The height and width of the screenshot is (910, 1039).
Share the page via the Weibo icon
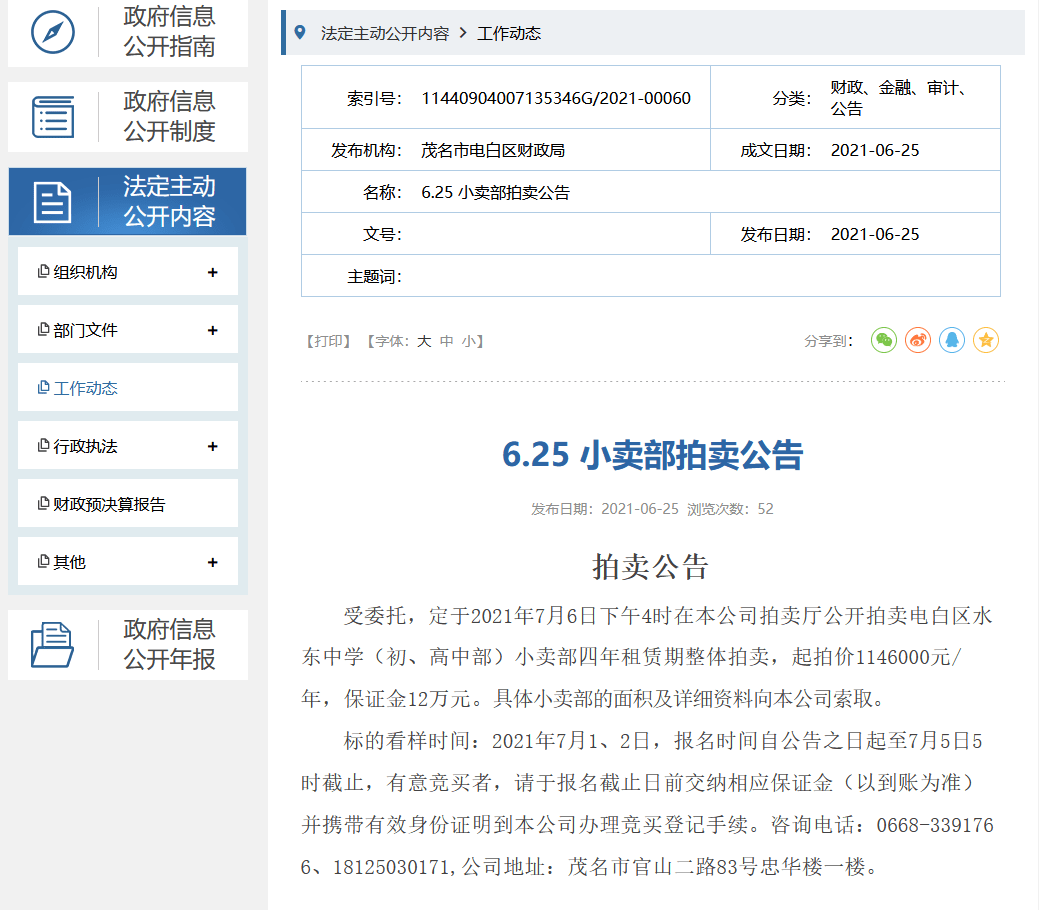(x=918, y=340)
